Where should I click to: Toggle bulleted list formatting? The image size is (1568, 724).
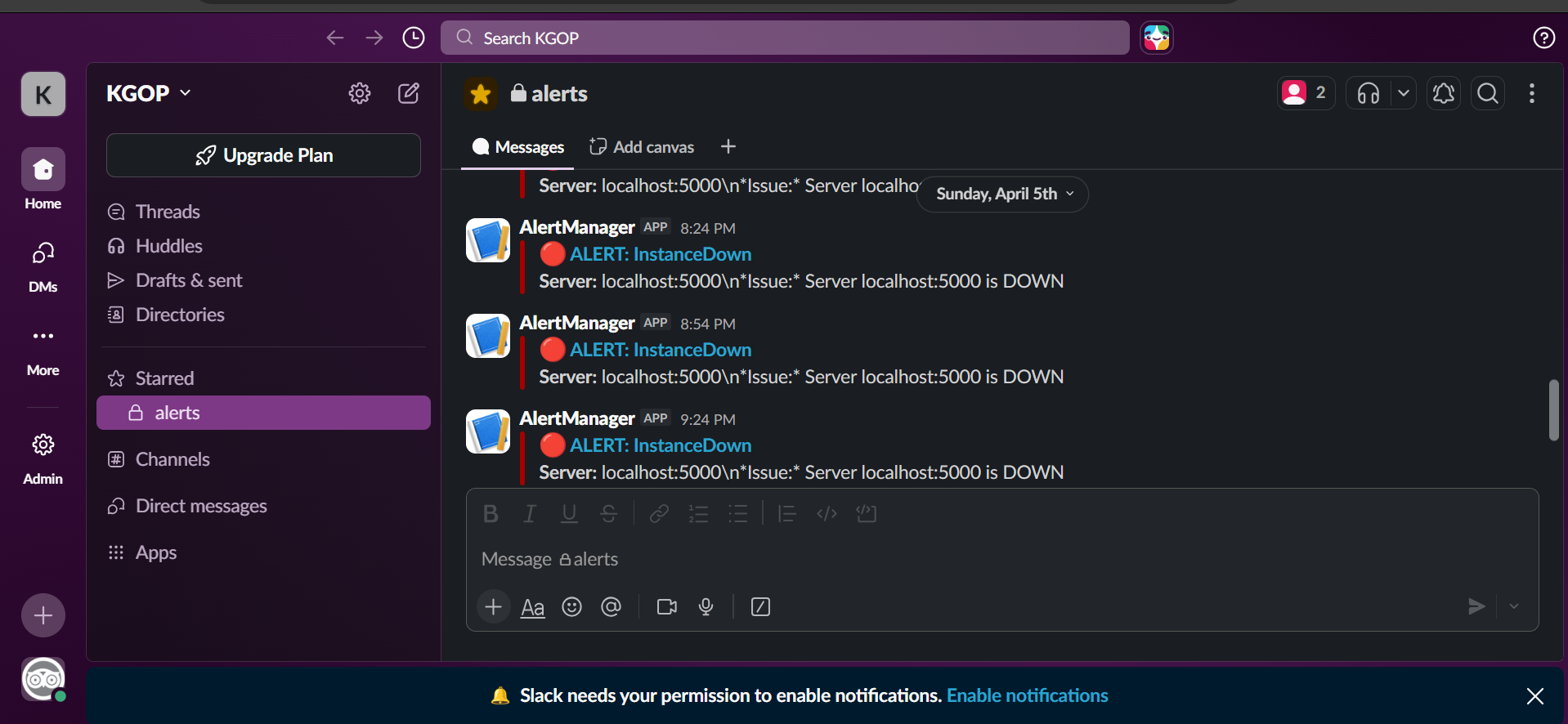(738, 513)
